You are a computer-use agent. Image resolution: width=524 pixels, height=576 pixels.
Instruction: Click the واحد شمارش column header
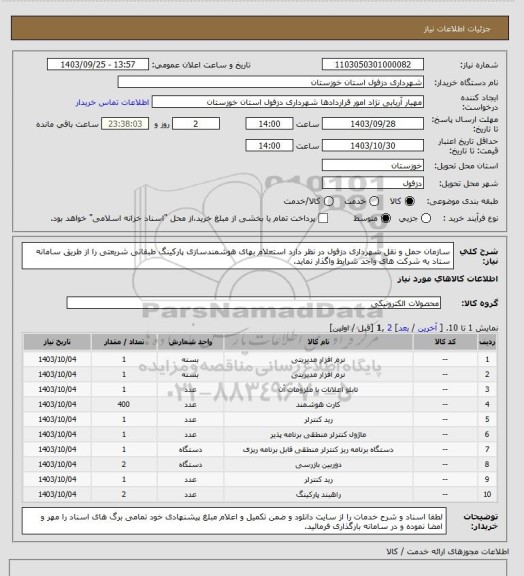(190, 342)
